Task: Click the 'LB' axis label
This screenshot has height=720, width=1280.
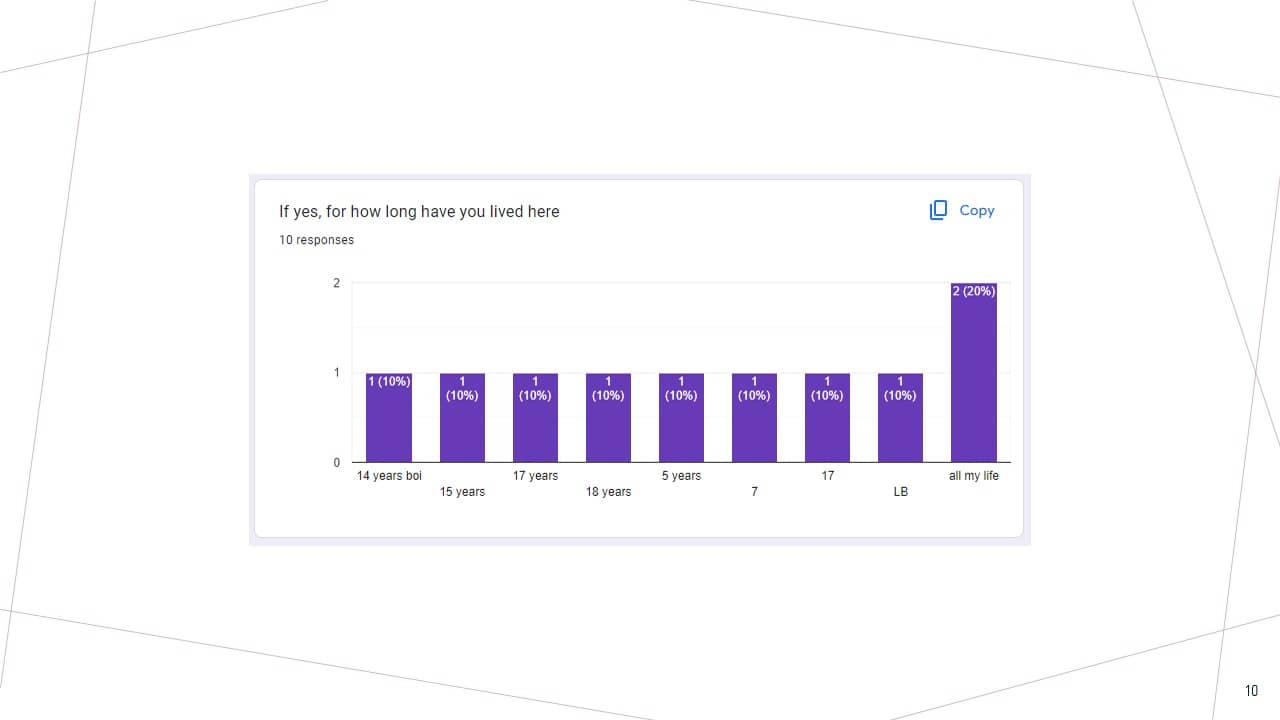Action: coord(900,492)
